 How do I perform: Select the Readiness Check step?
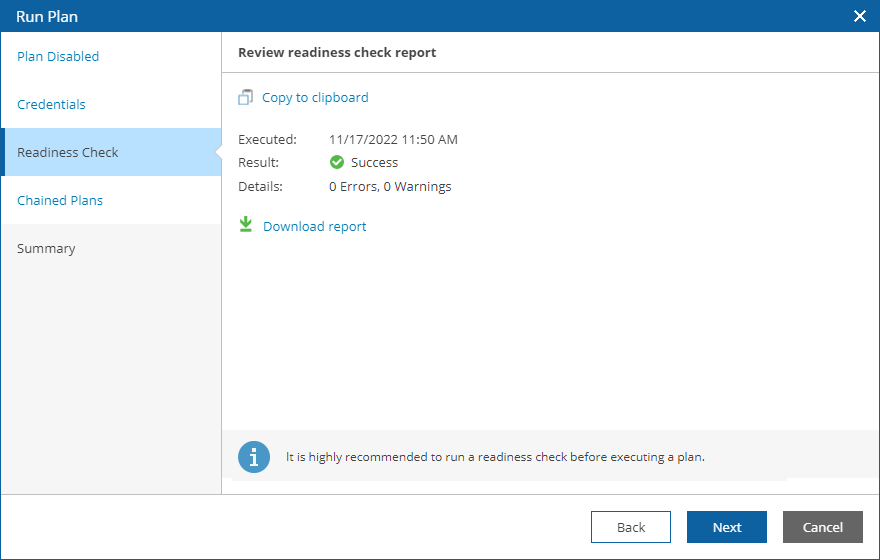[x=68, y=153]
